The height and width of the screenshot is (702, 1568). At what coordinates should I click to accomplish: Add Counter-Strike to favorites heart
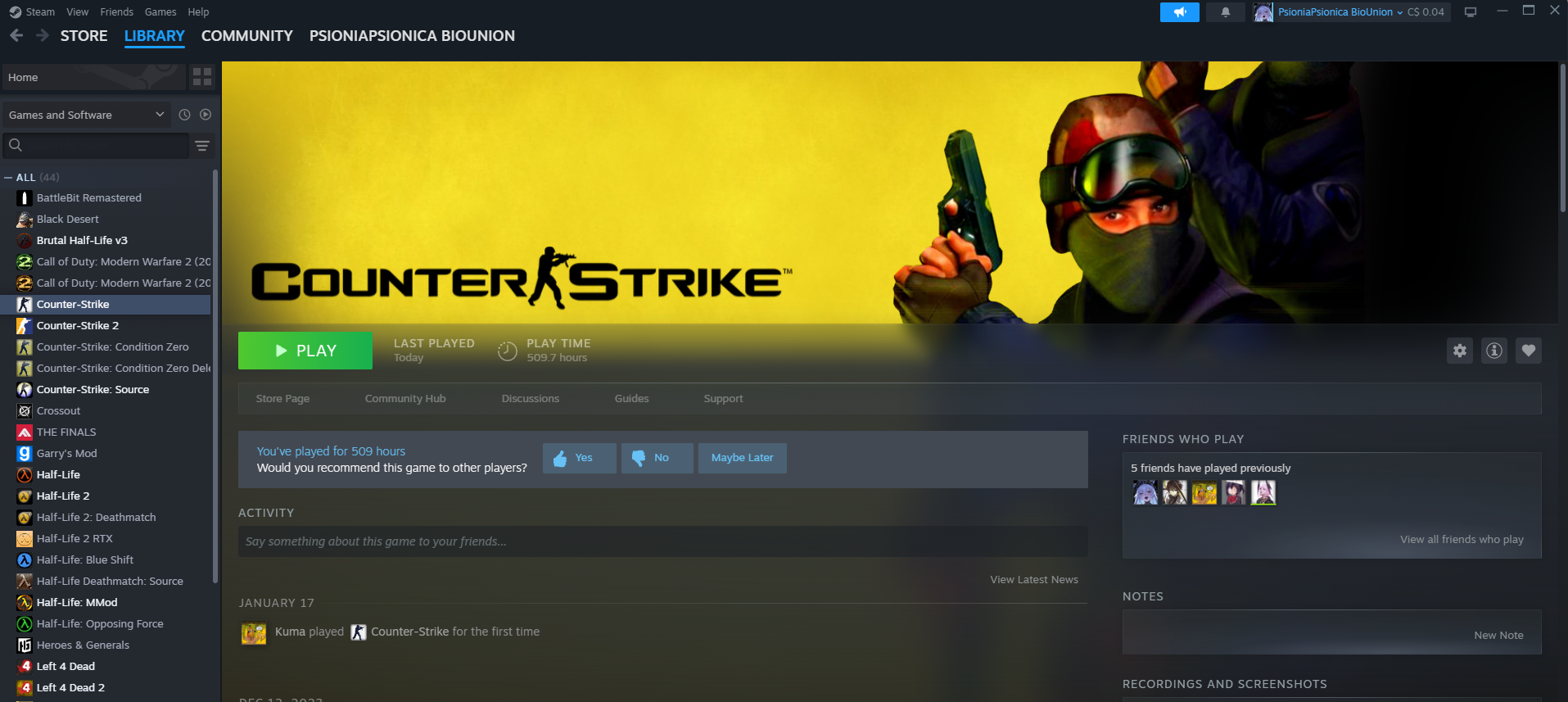click(x=1528, y=351)
